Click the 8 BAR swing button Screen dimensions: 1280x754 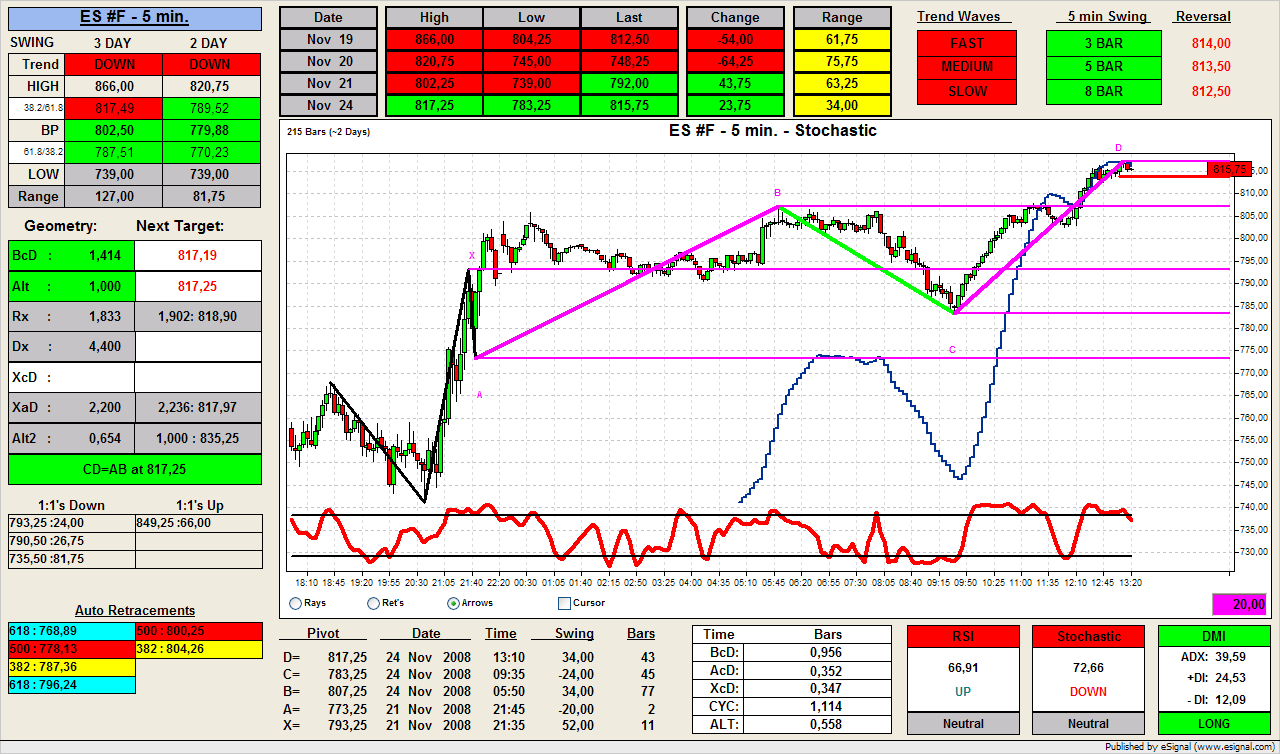pyautogui.click(x=1104, y=91)
